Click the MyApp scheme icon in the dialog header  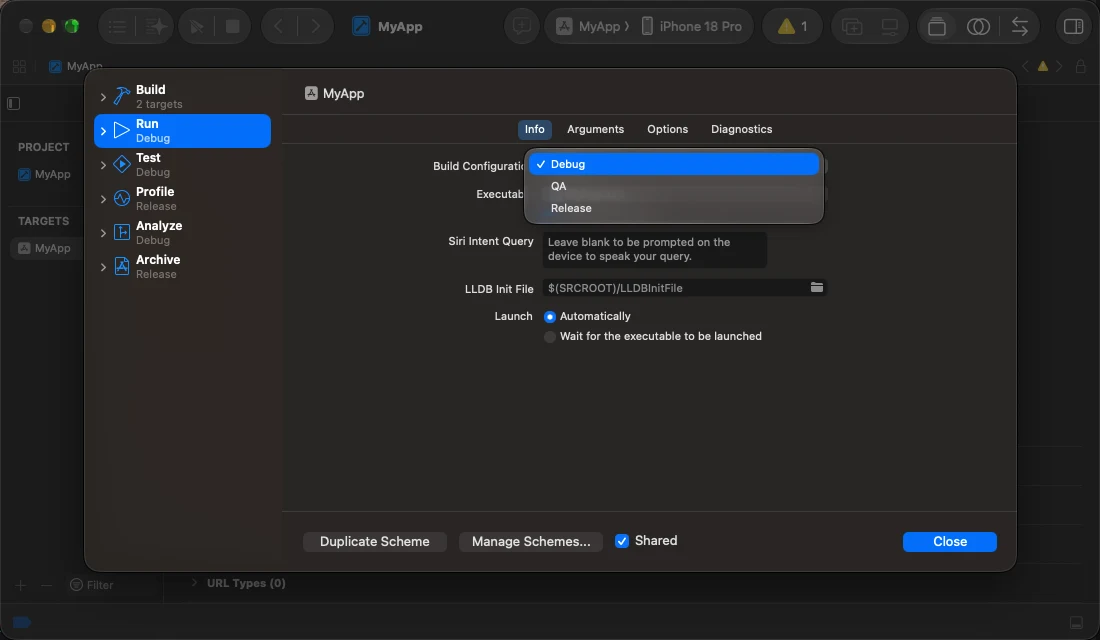coord(311,93)
